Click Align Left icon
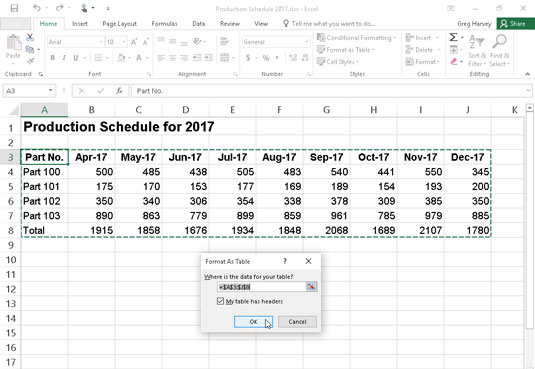 [161, 58]
